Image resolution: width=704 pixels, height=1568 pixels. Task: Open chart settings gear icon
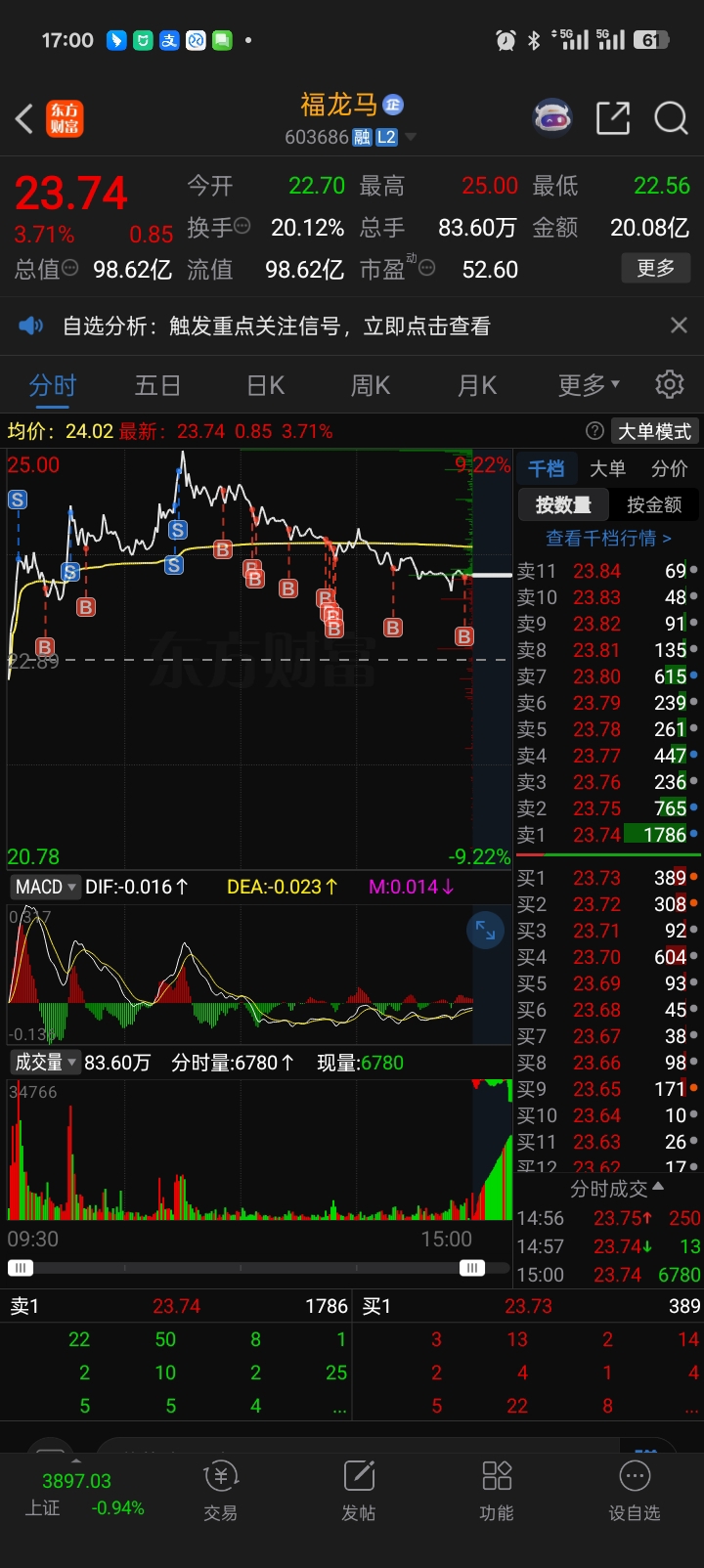coord(670,384)
